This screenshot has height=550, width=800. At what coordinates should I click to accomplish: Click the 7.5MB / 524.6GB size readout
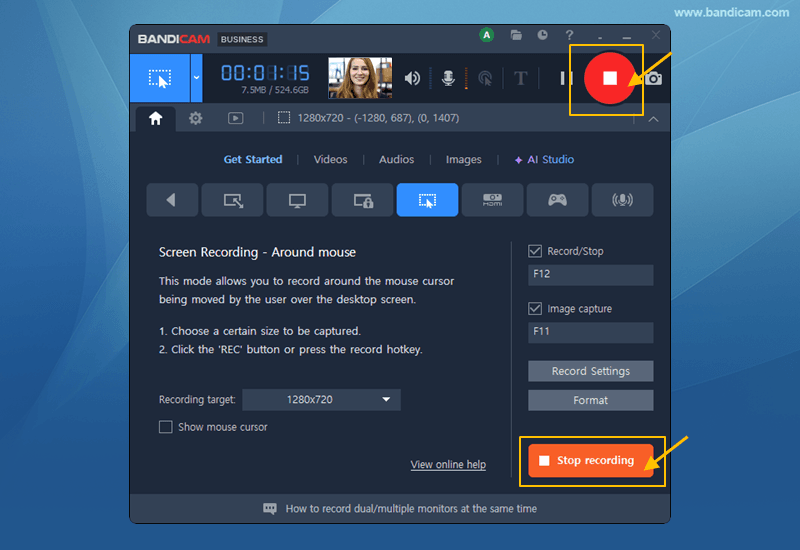(x=274, y=90)
